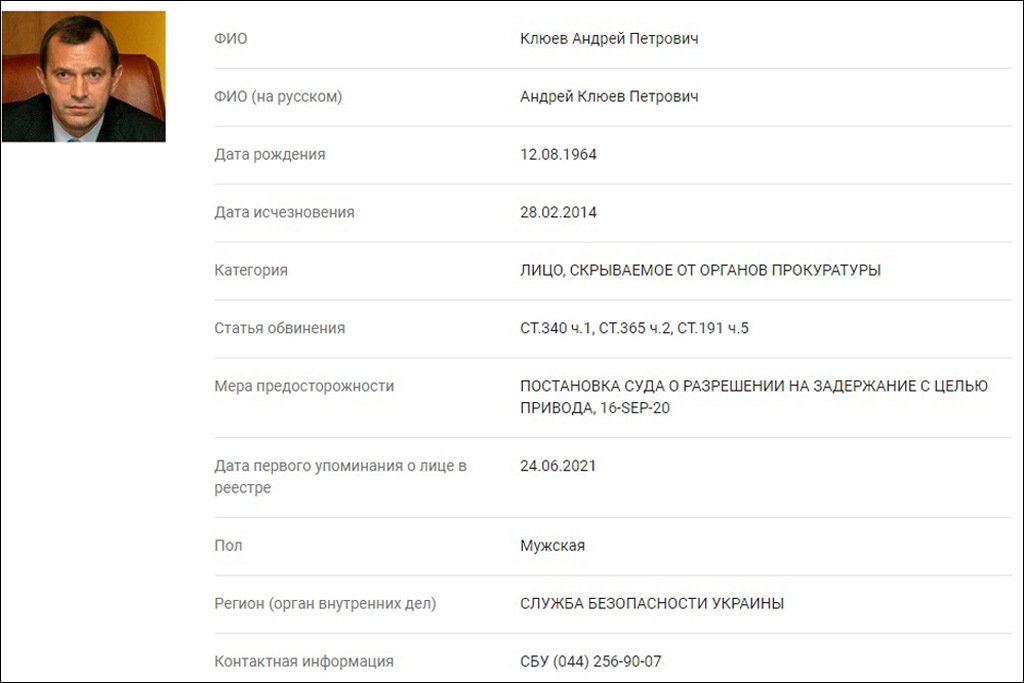Click the 'ПОСТАНОВКА СУДА О РАЗРЕШЕНИИ' text

(x=660, y=387)
